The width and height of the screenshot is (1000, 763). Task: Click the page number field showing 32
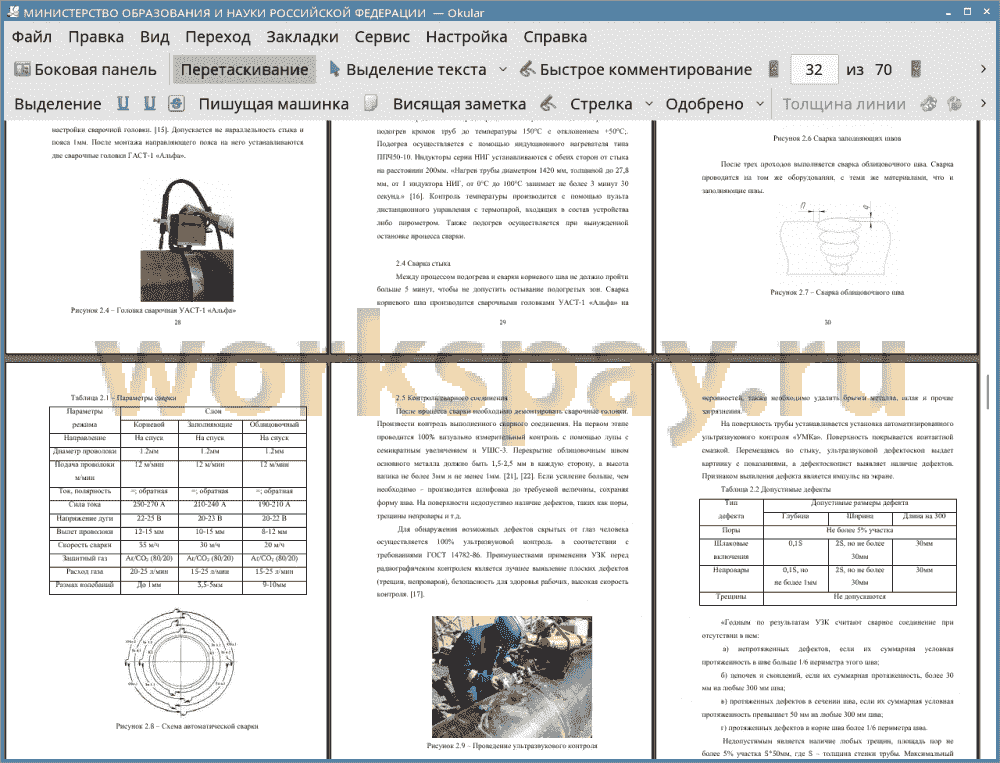point(814,70)
